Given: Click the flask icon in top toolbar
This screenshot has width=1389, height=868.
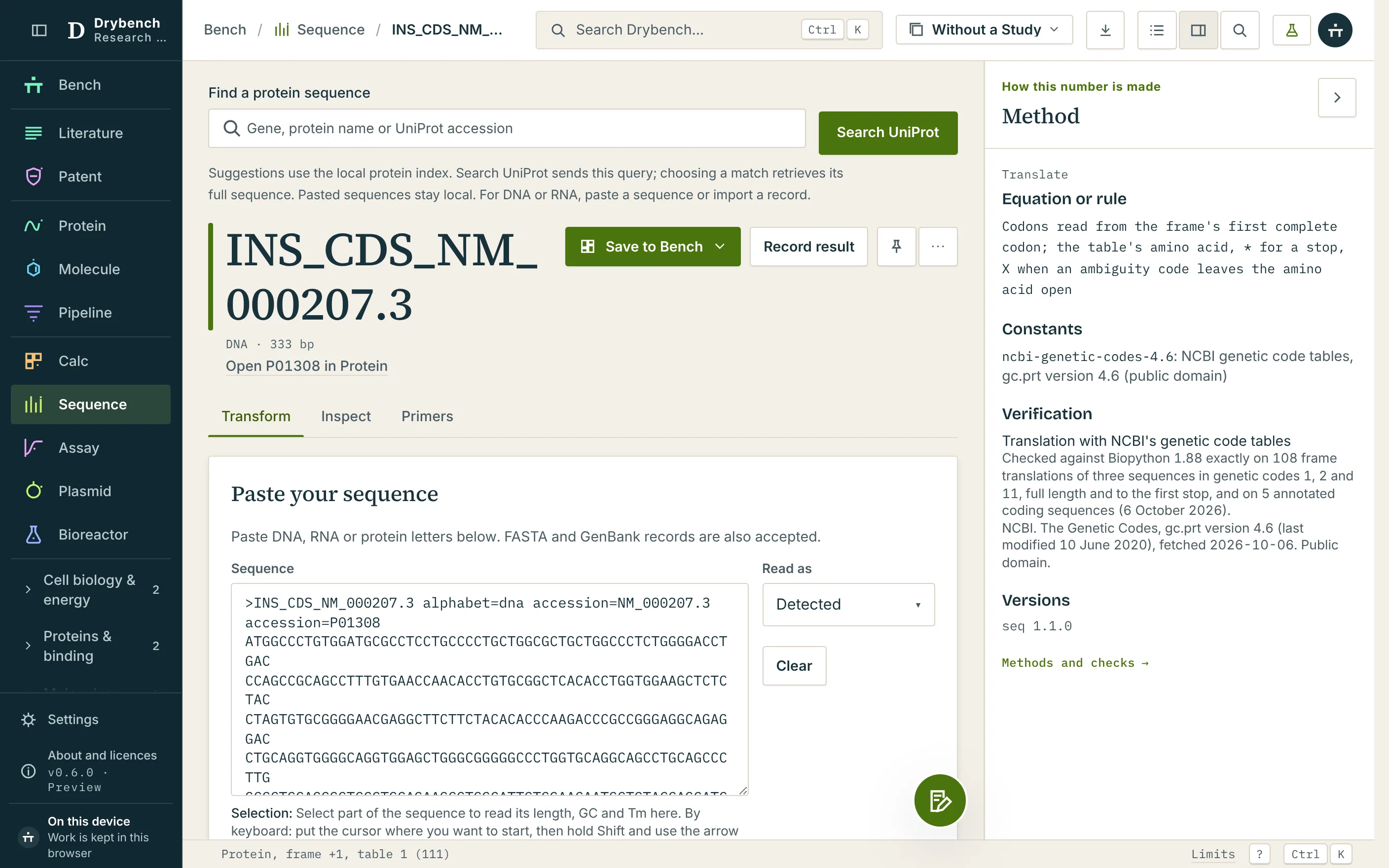Looking at the screenshot, I should coord(1291,30).
